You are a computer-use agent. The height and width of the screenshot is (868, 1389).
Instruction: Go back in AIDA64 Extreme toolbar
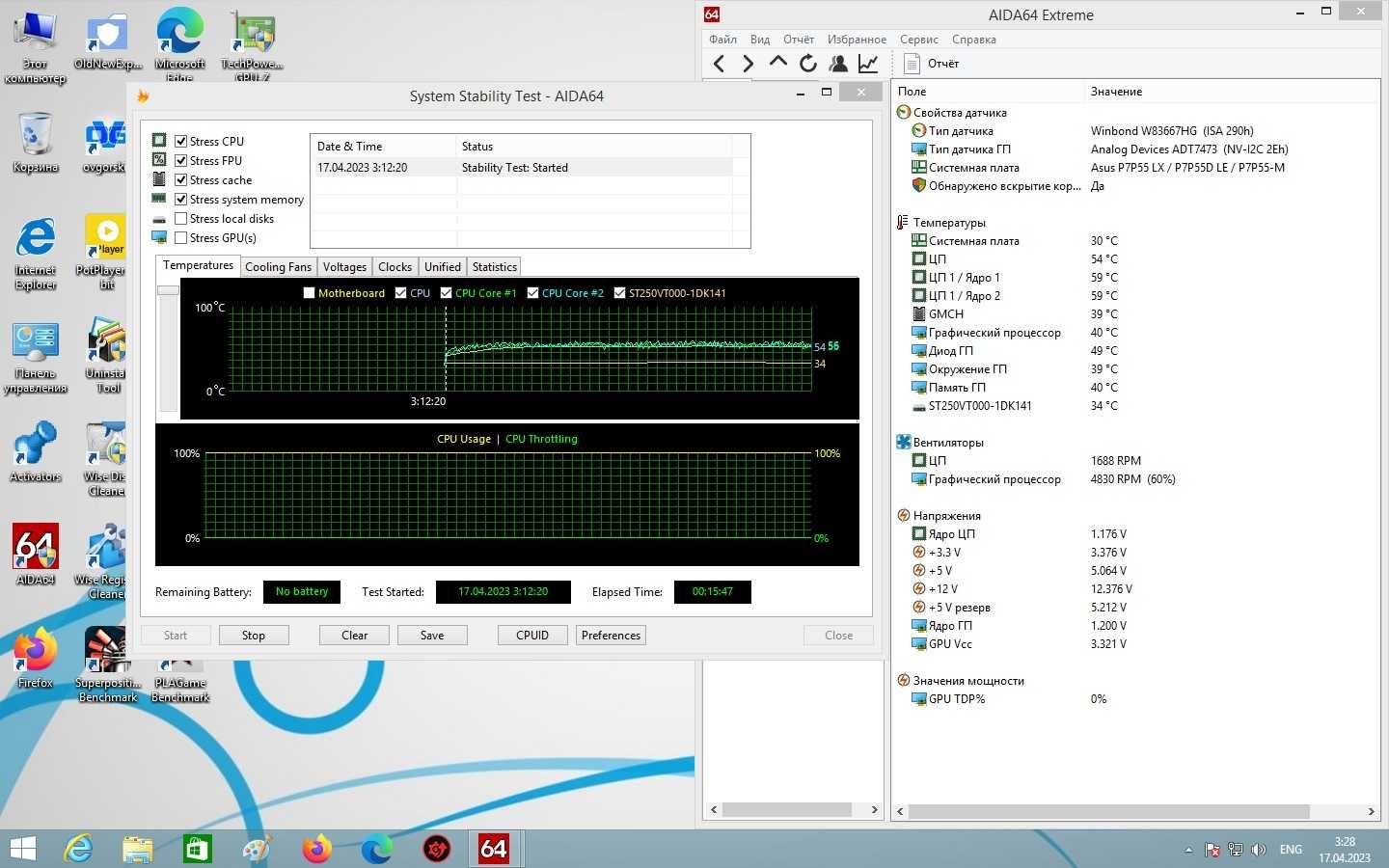[719, 64]
